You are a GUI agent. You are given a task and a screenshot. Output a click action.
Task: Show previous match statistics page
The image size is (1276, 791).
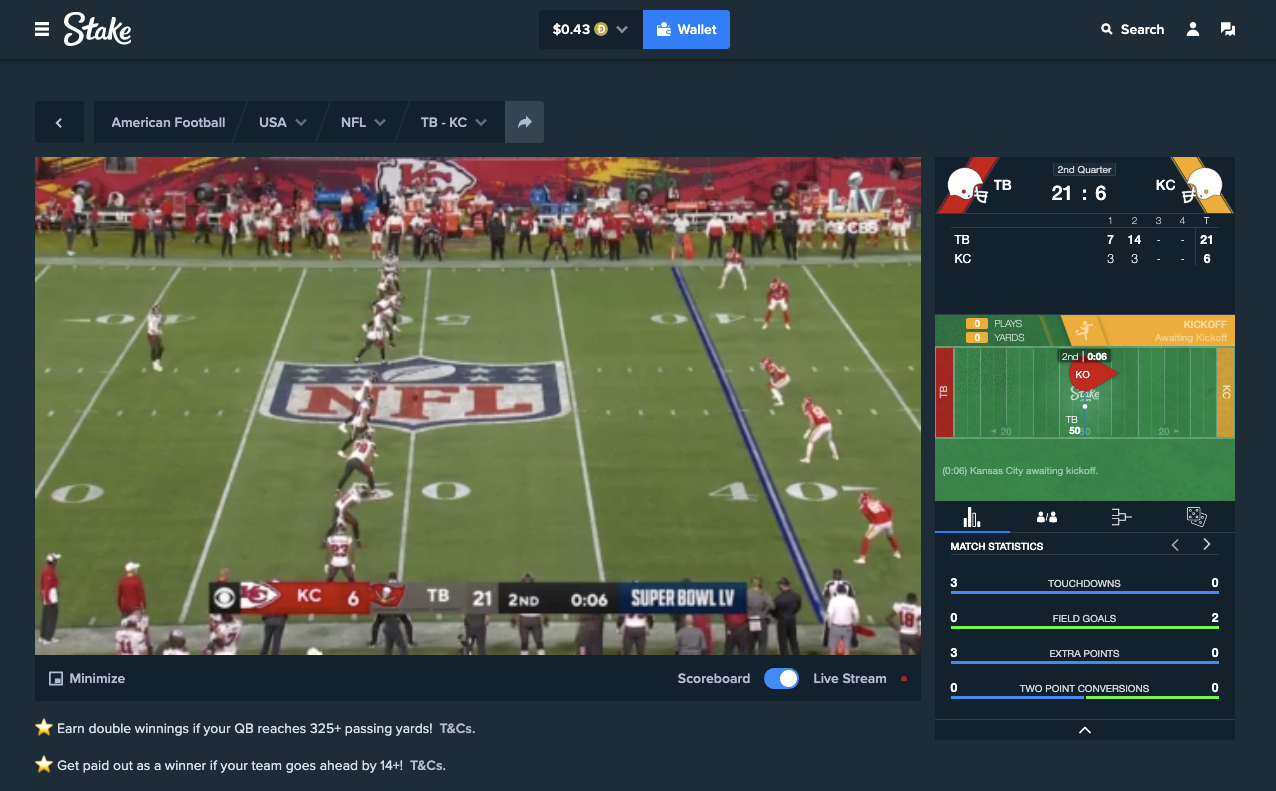point(1175,545)
